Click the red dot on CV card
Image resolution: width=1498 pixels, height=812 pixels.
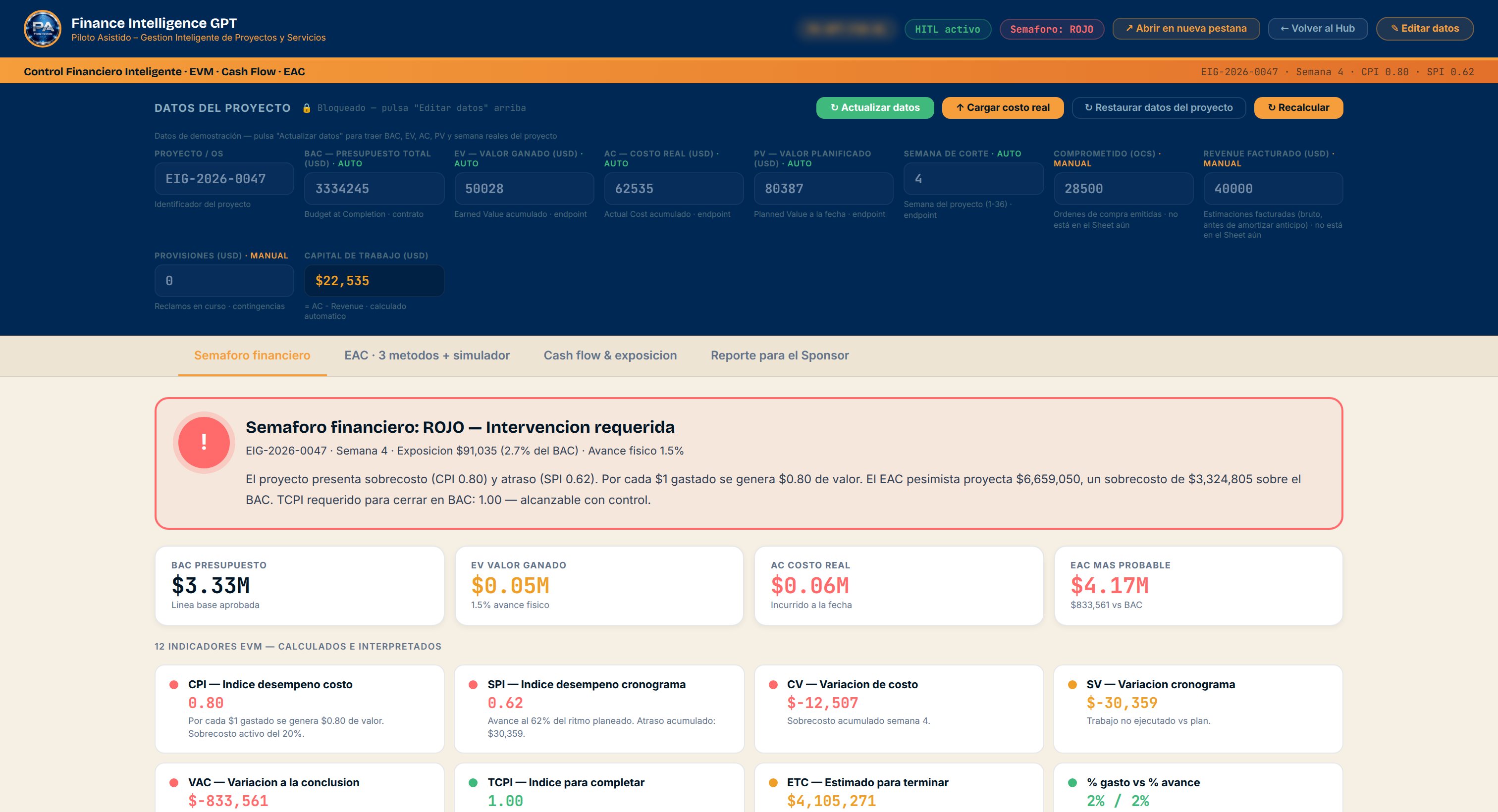coord(773,685)
